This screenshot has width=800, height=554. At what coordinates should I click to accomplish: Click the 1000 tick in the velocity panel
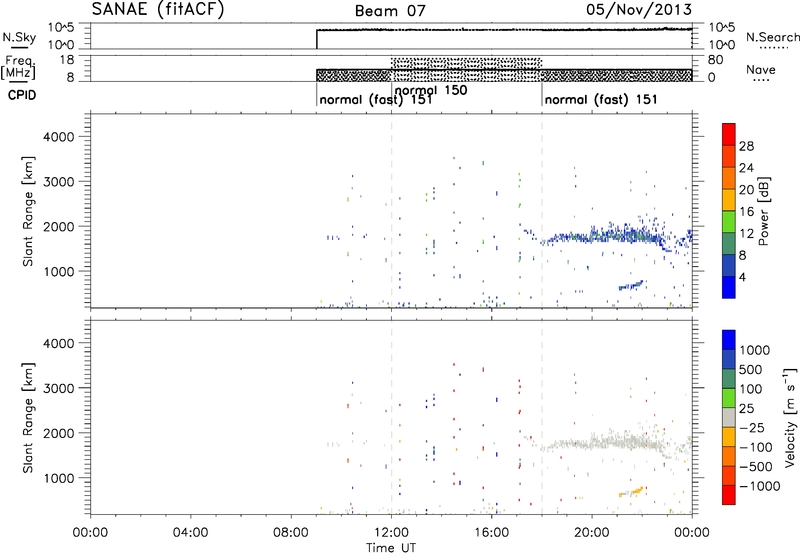pos(58,478)
